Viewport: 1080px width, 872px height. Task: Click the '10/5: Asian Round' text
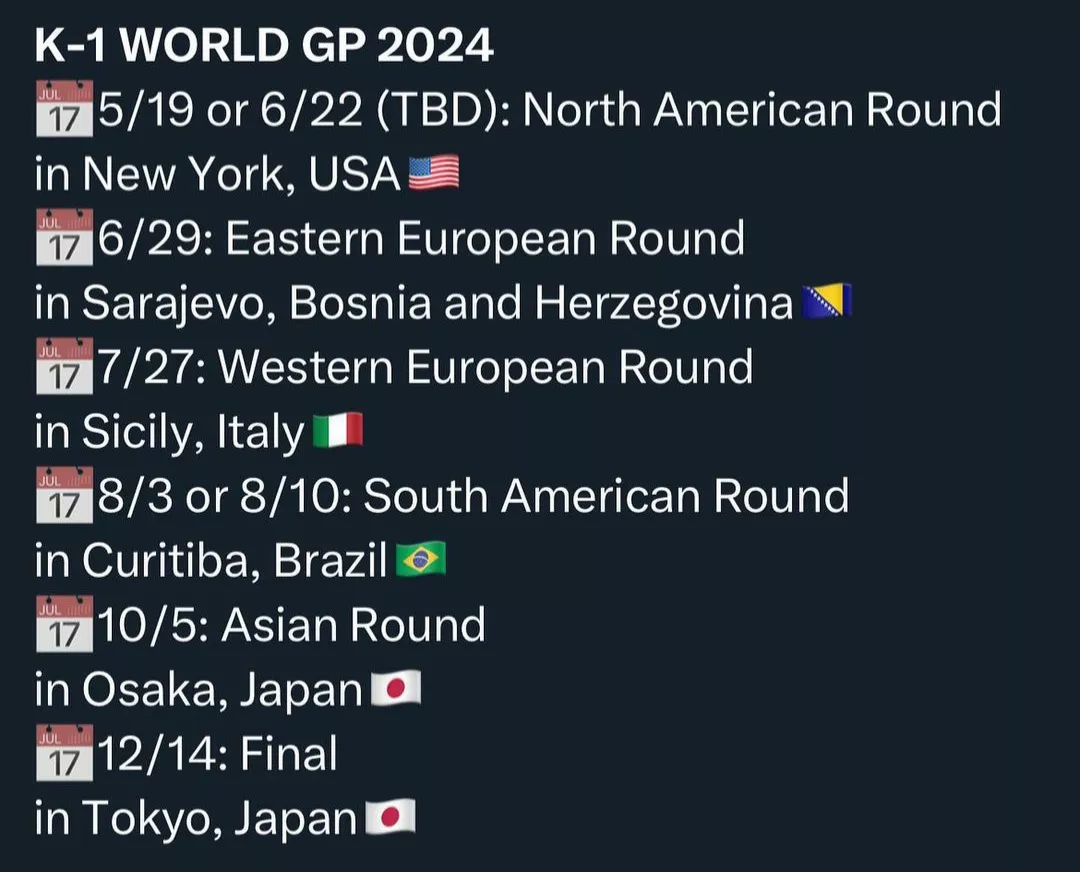[x=291, y=625]
